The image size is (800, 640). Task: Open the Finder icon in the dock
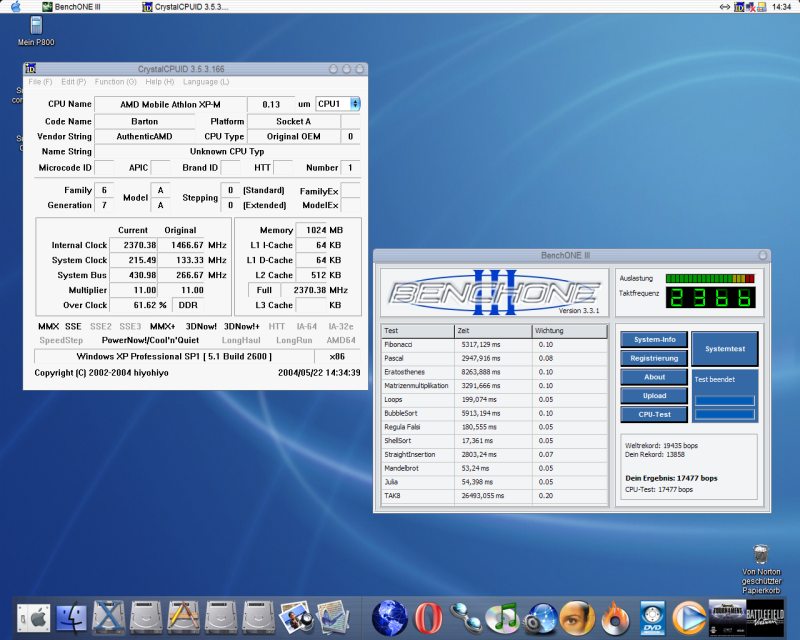tap(71, 618)
